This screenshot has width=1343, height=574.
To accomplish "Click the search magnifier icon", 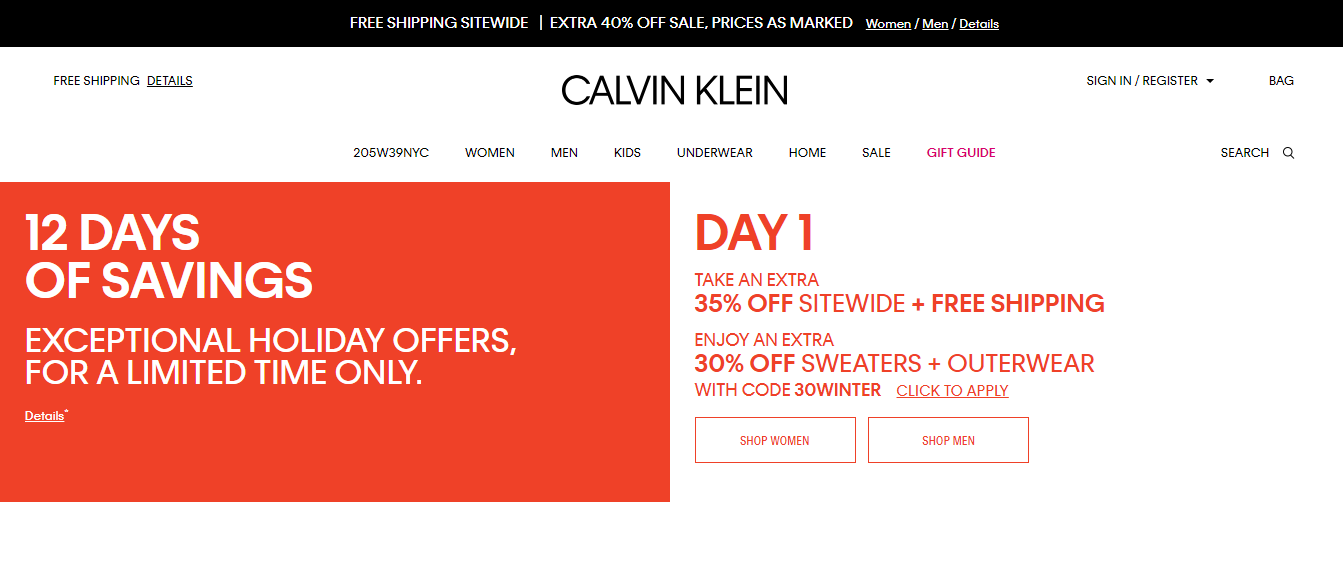I will point(1288,153).
